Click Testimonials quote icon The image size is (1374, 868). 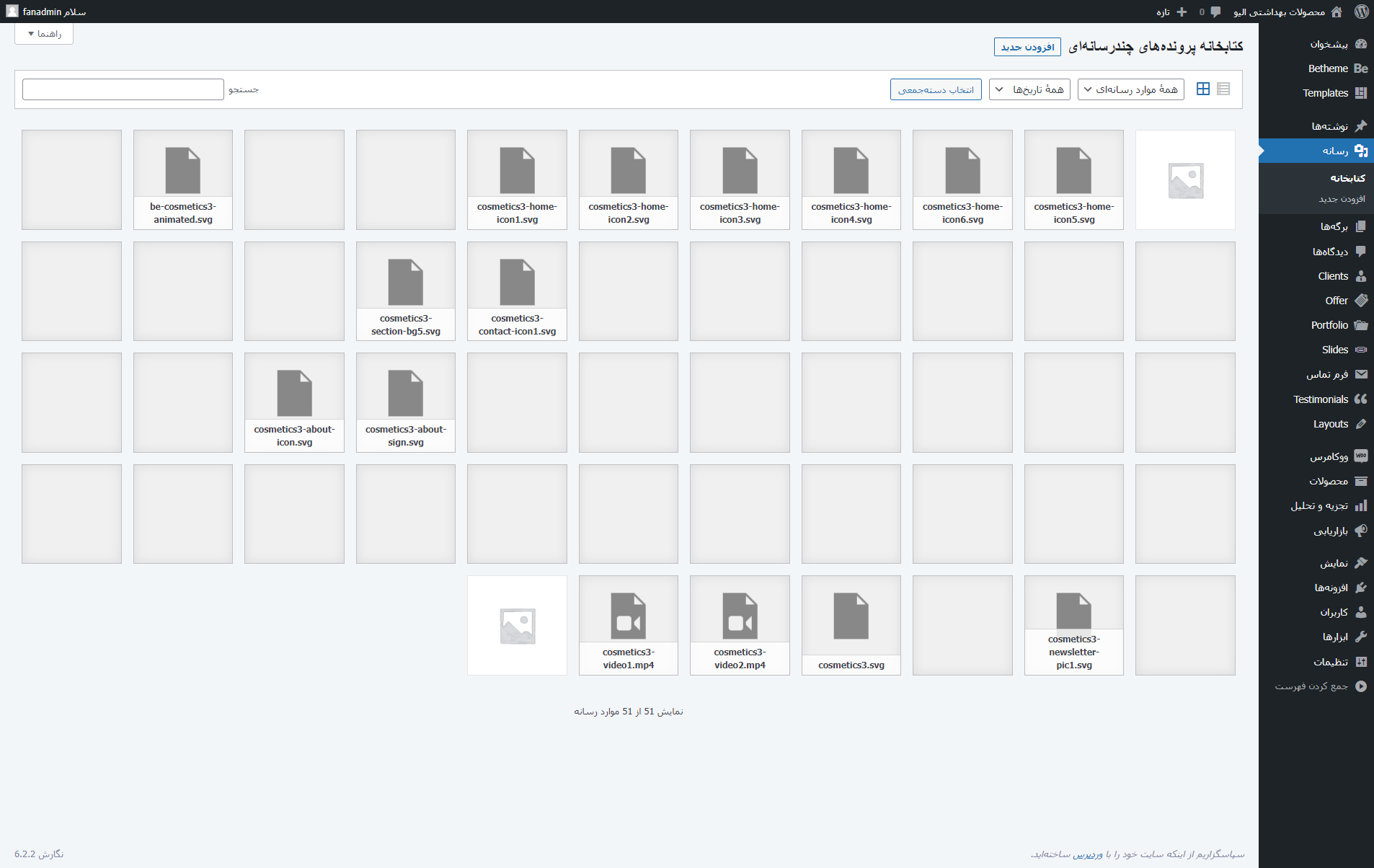(1361, 399)
